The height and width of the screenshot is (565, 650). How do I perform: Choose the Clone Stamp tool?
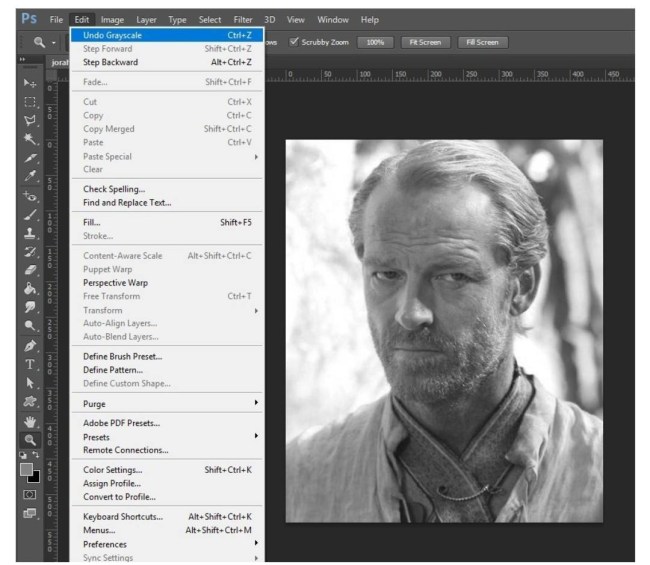[x=30, y=232]
